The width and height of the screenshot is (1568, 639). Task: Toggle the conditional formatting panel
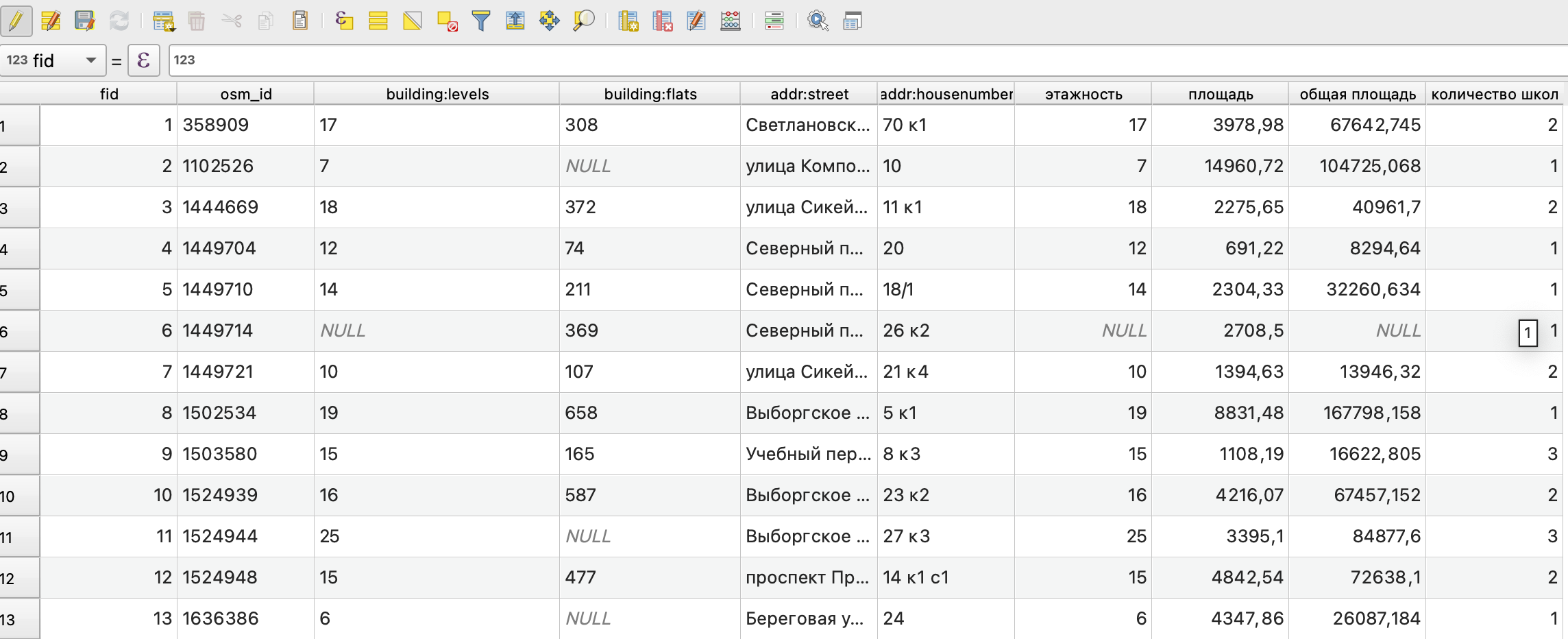tap(774, 21)
